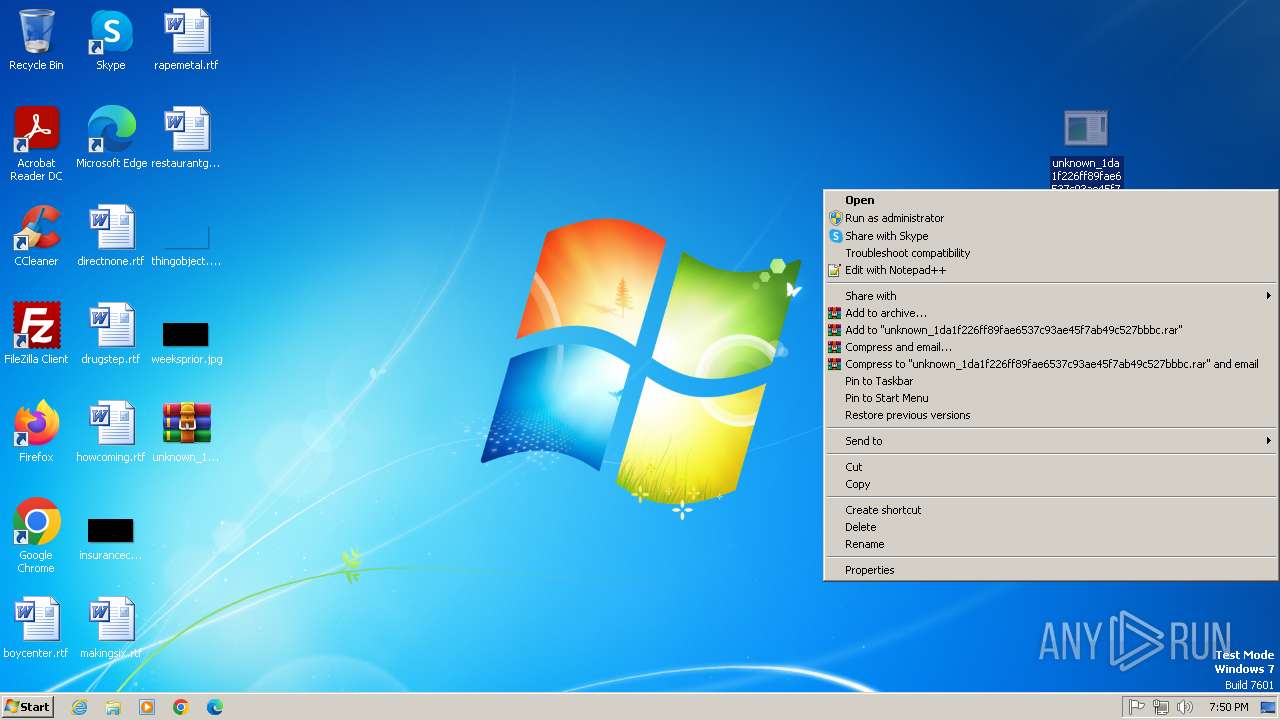Click the Show desktop button
The height and width of the screenshot is (720, 1280).
(1268, 707)
